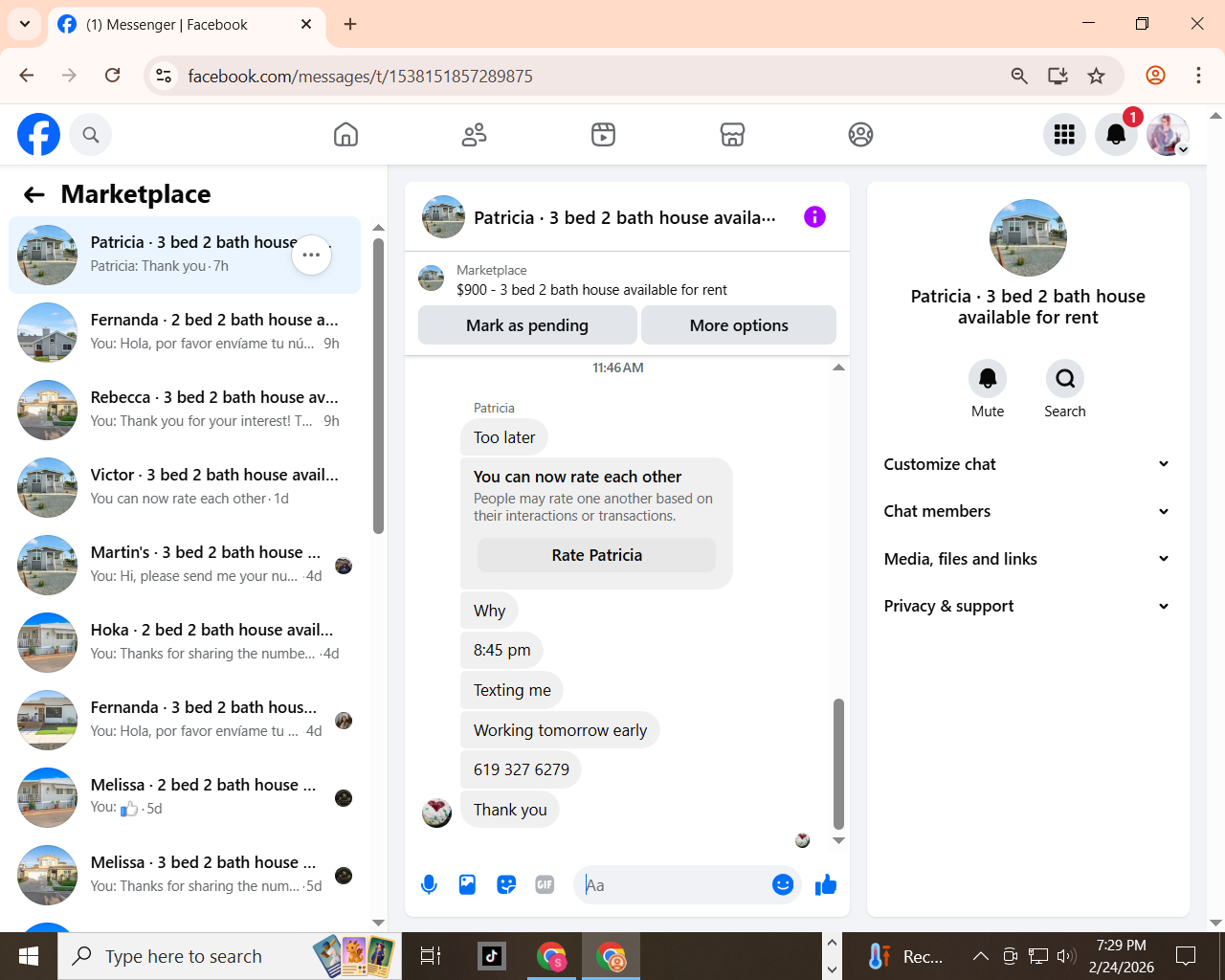Open Patricia 3 bed 2 bath conversation
Screen dimensions: 1225x980
pyautogui.click(x=185, y=255)
